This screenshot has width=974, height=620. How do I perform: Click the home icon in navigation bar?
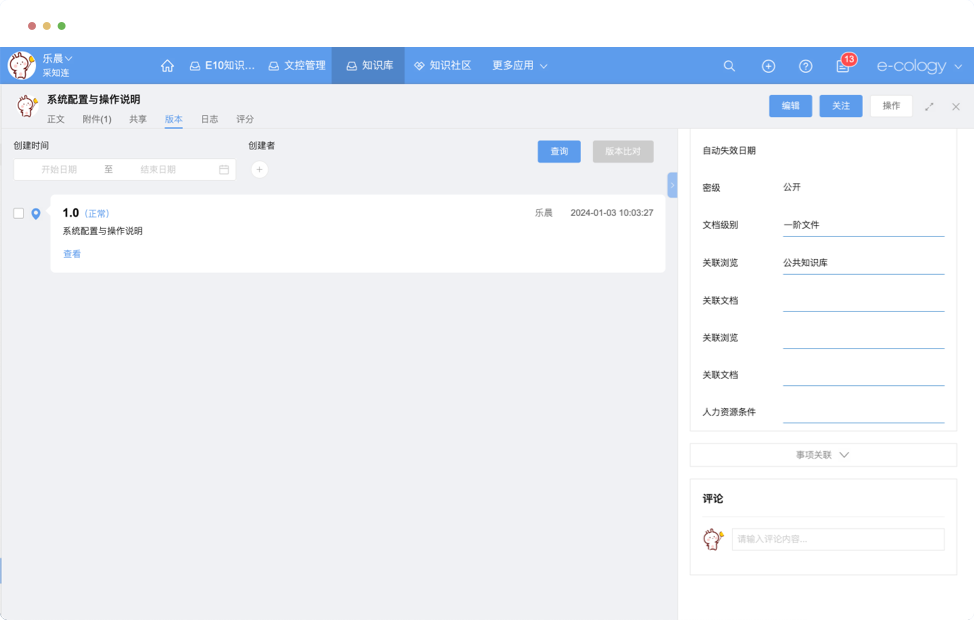coord(167,66)
